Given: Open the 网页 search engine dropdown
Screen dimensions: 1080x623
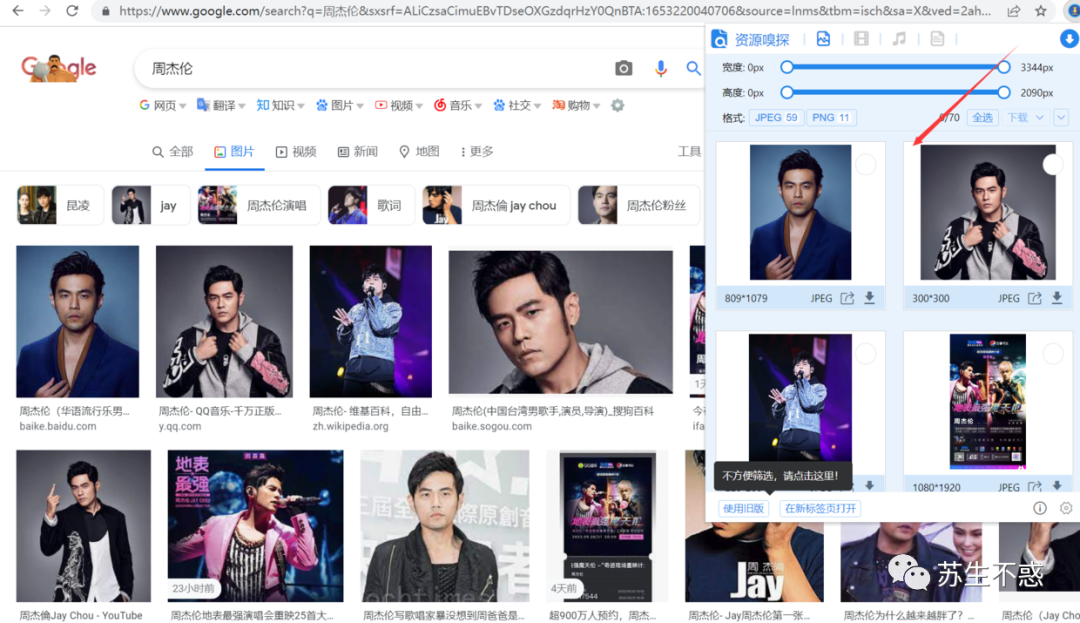Looking at the screenshot, I should (163, 105).
